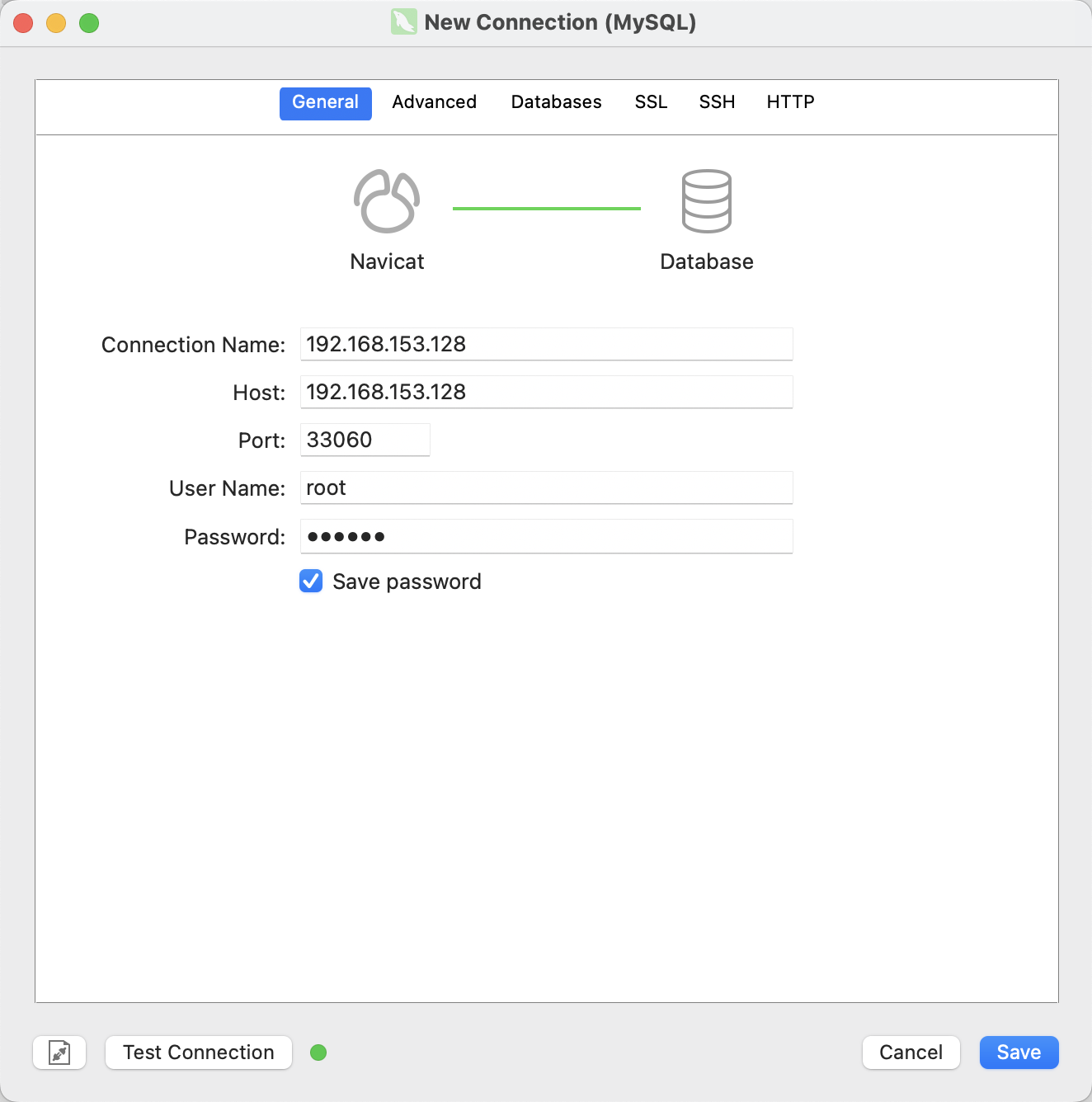Click the Password label
1092x1102 pixels.
[x=234, y=537]
